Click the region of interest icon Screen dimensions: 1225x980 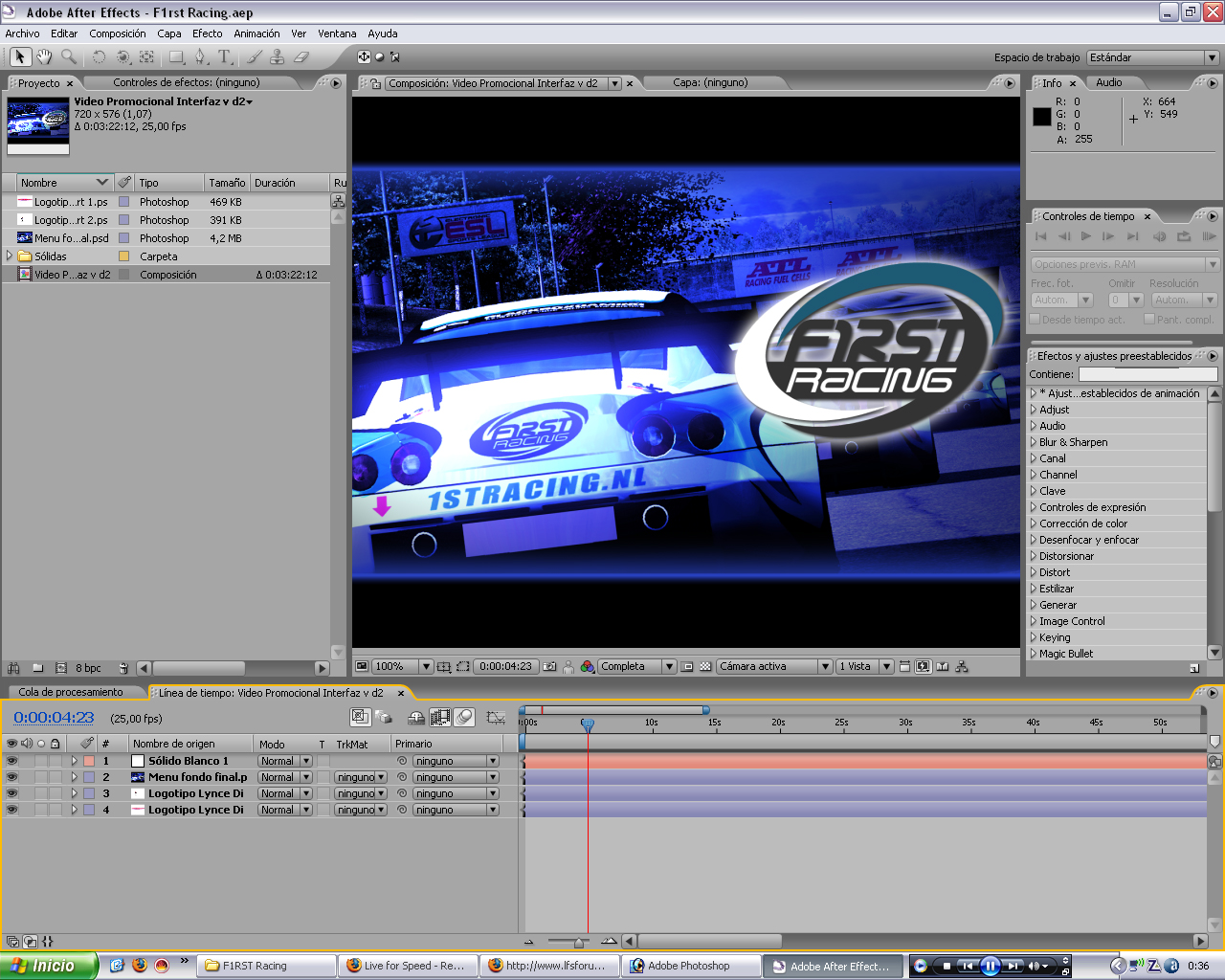pyautogui.click(x=463, y=667)
